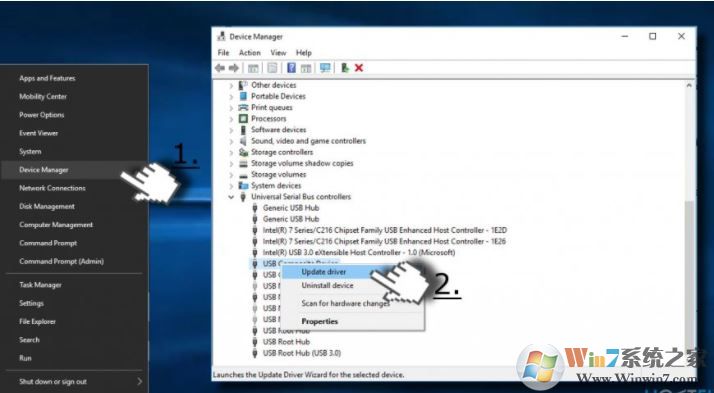Screen dimensions: 714x393
Task: Click the forward arrow in Device Manager toolbar
Action: 234,68
